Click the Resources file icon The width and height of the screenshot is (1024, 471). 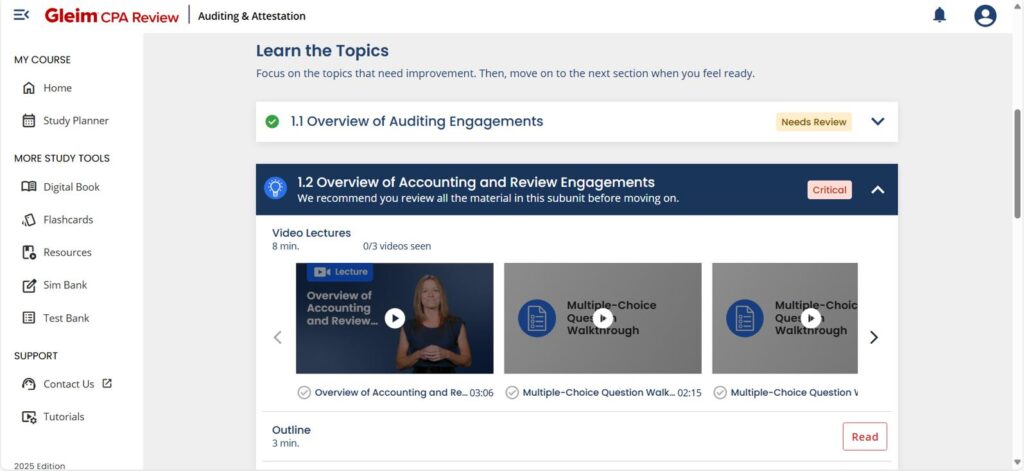pyautogui.click(x=29, y=253)
